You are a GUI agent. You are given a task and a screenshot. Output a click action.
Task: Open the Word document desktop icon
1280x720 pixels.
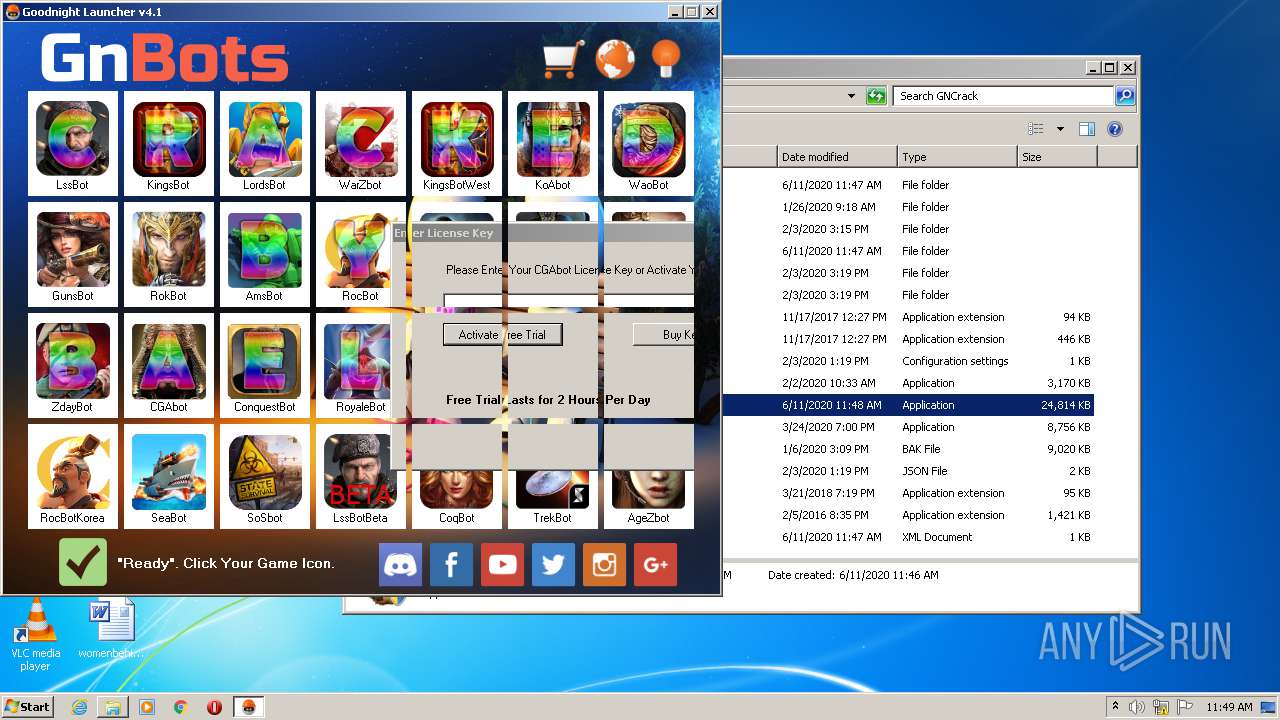(x=111, y=630)
